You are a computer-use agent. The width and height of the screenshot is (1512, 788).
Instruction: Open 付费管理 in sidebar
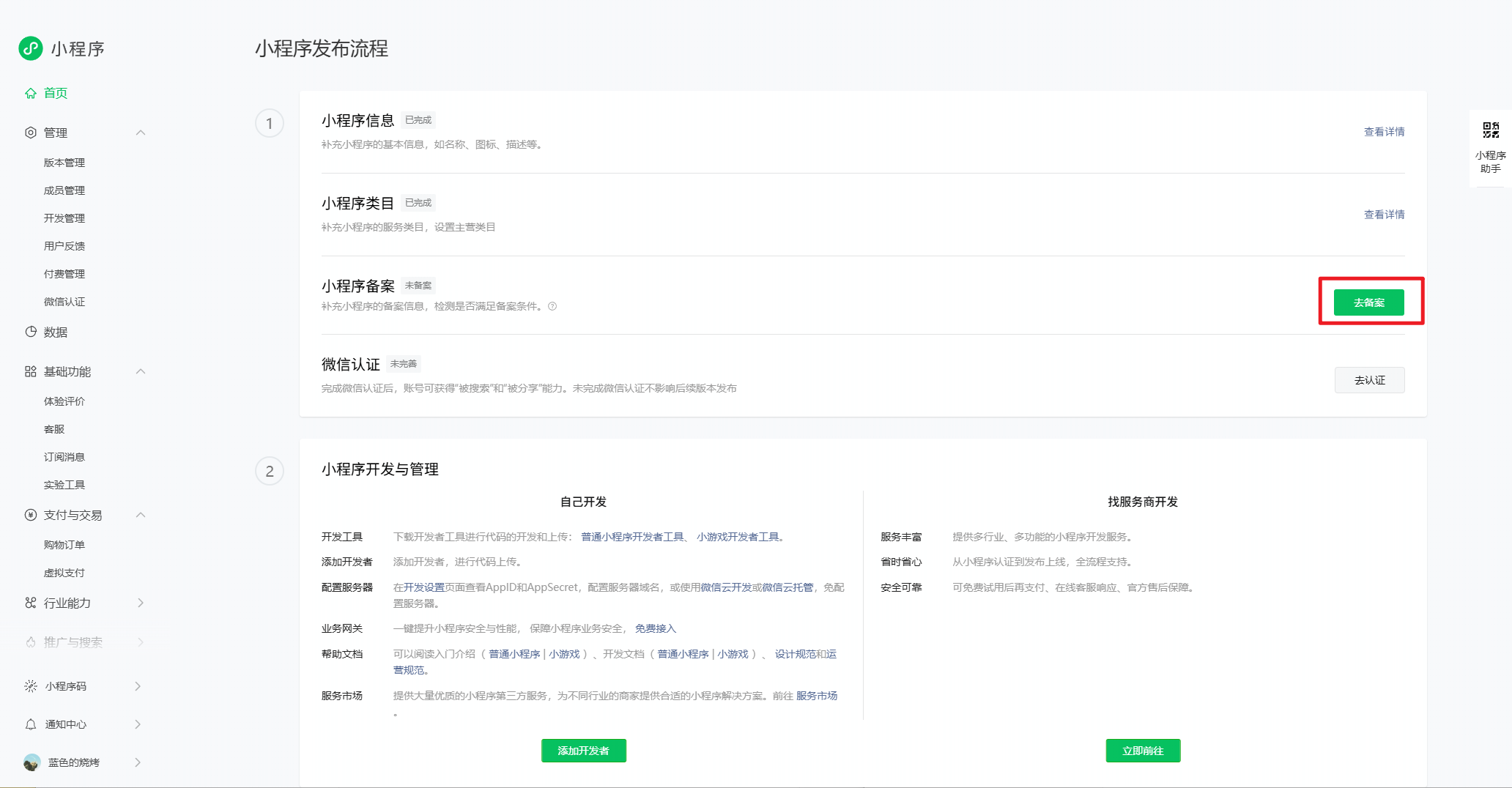(64, 274)
